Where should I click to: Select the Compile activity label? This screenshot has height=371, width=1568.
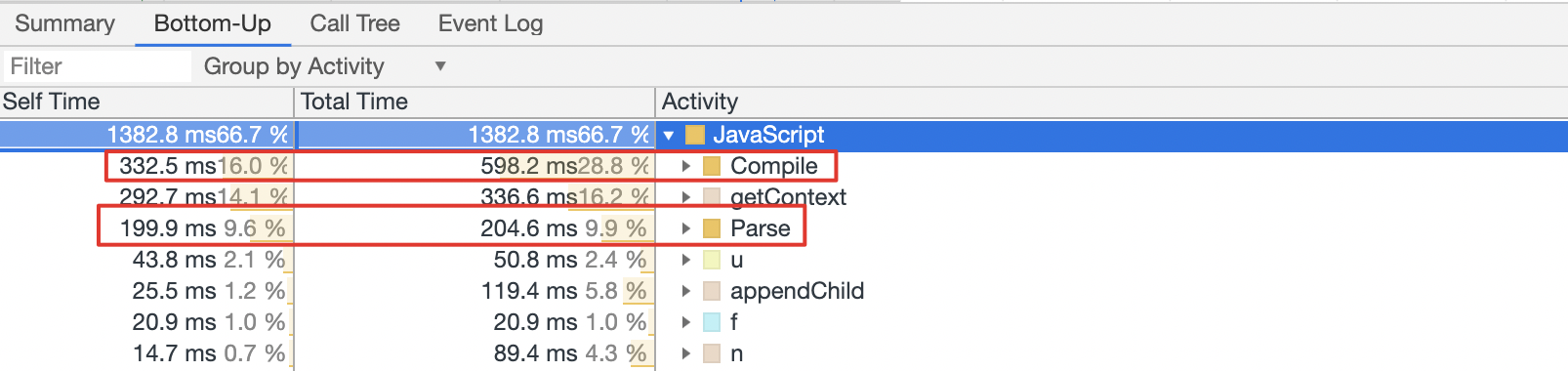tap(773, 166)
